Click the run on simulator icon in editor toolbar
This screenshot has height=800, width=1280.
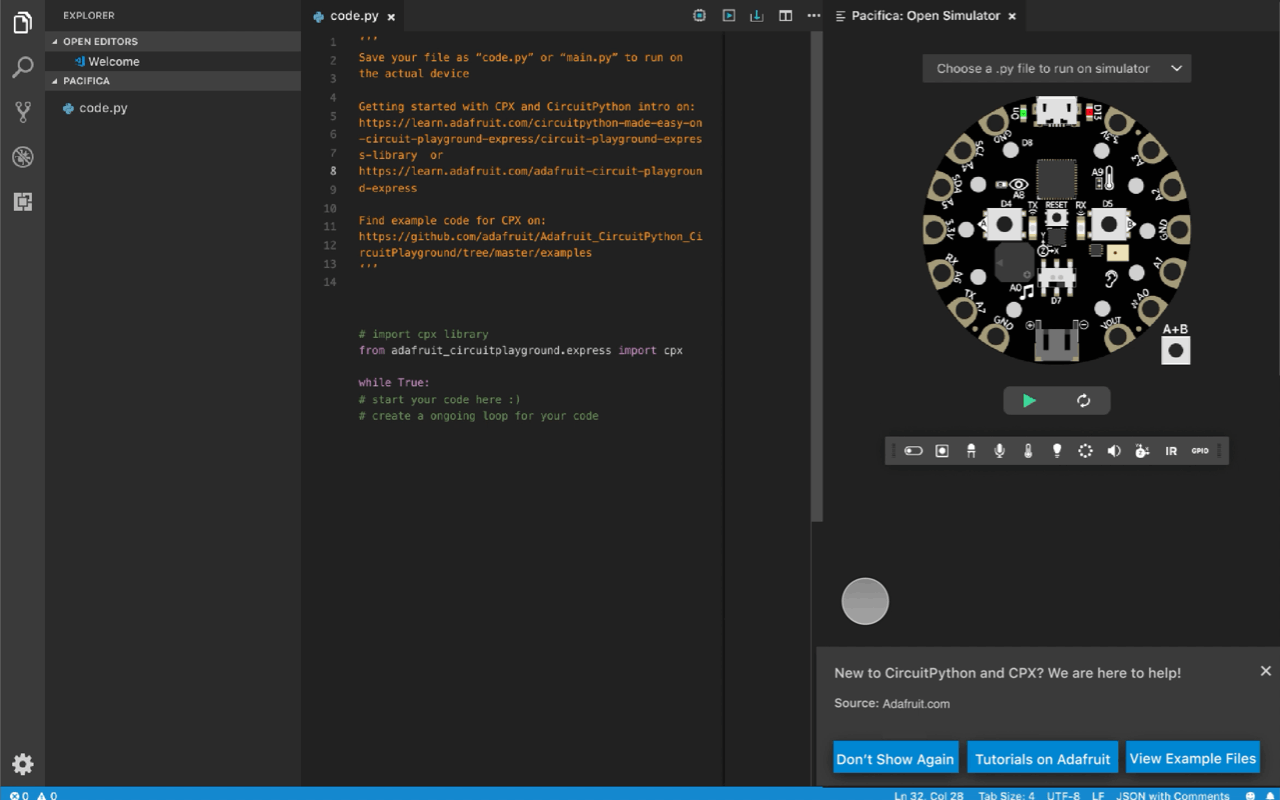[729, 16]
